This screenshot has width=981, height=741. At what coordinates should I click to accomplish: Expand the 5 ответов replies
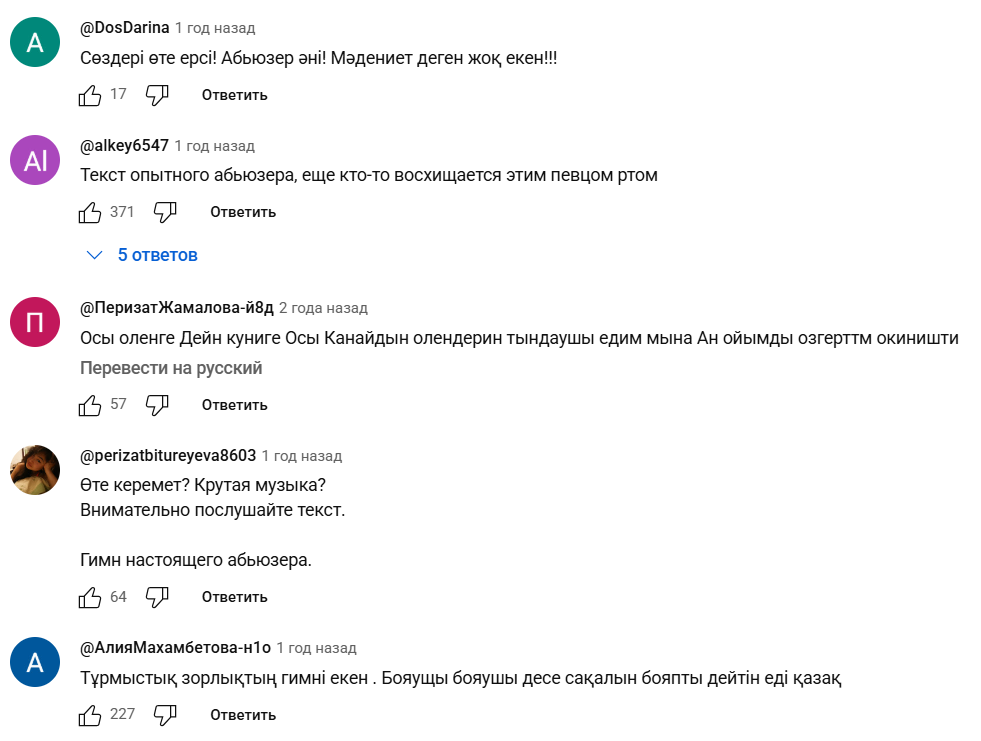157,255
